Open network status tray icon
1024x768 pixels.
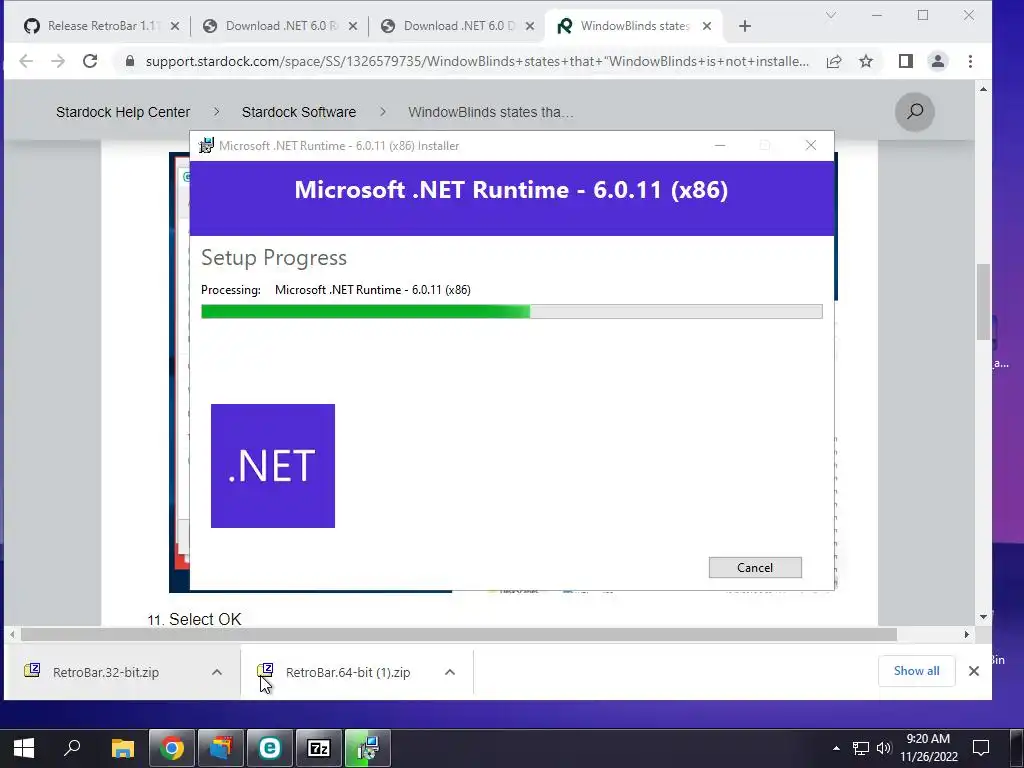861,748
